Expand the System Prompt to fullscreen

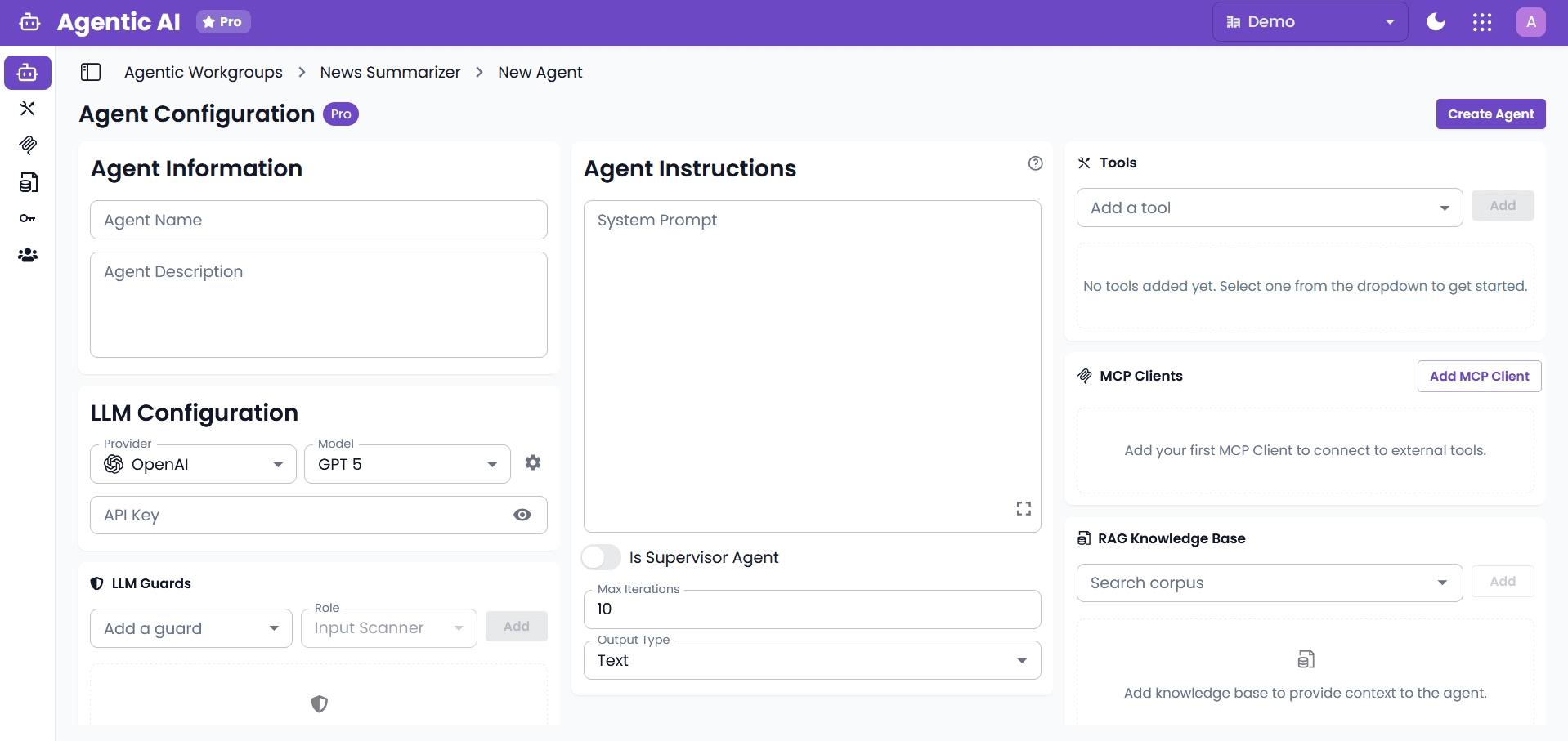click(x=1024, y=509)
